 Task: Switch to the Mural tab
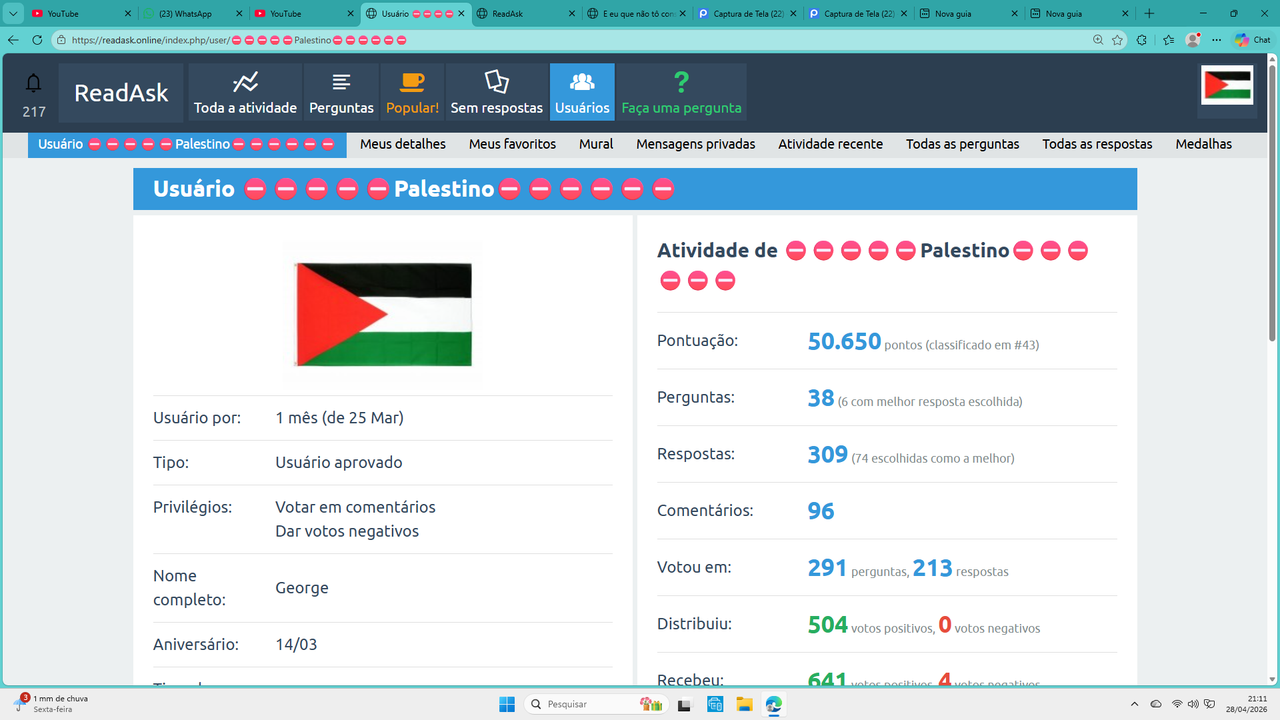(596, 144)
